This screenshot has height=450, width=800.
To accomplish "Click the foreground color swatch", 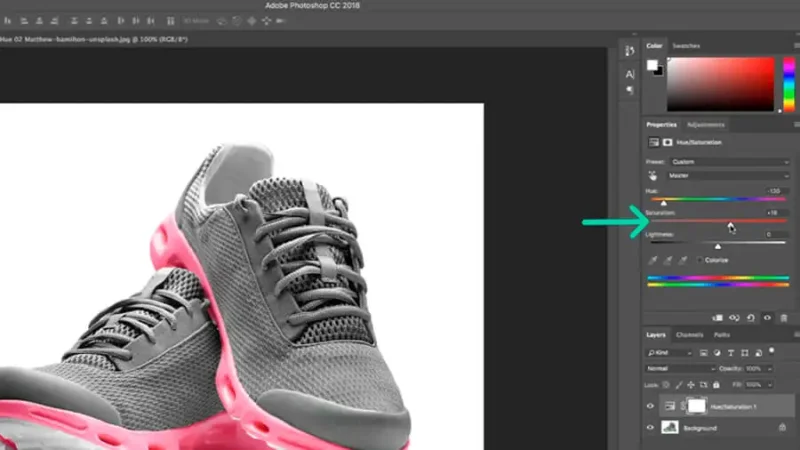I will coord(652,65).
